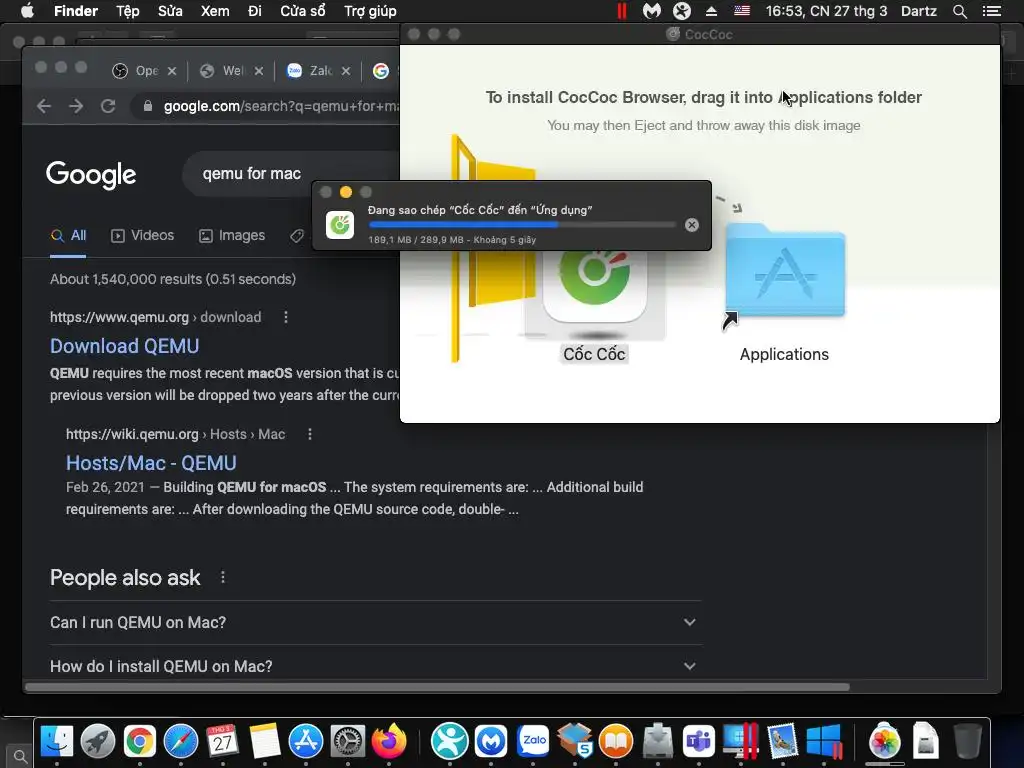
Task: Open Microsoft Teams from the dock
Action: point(699,741)
